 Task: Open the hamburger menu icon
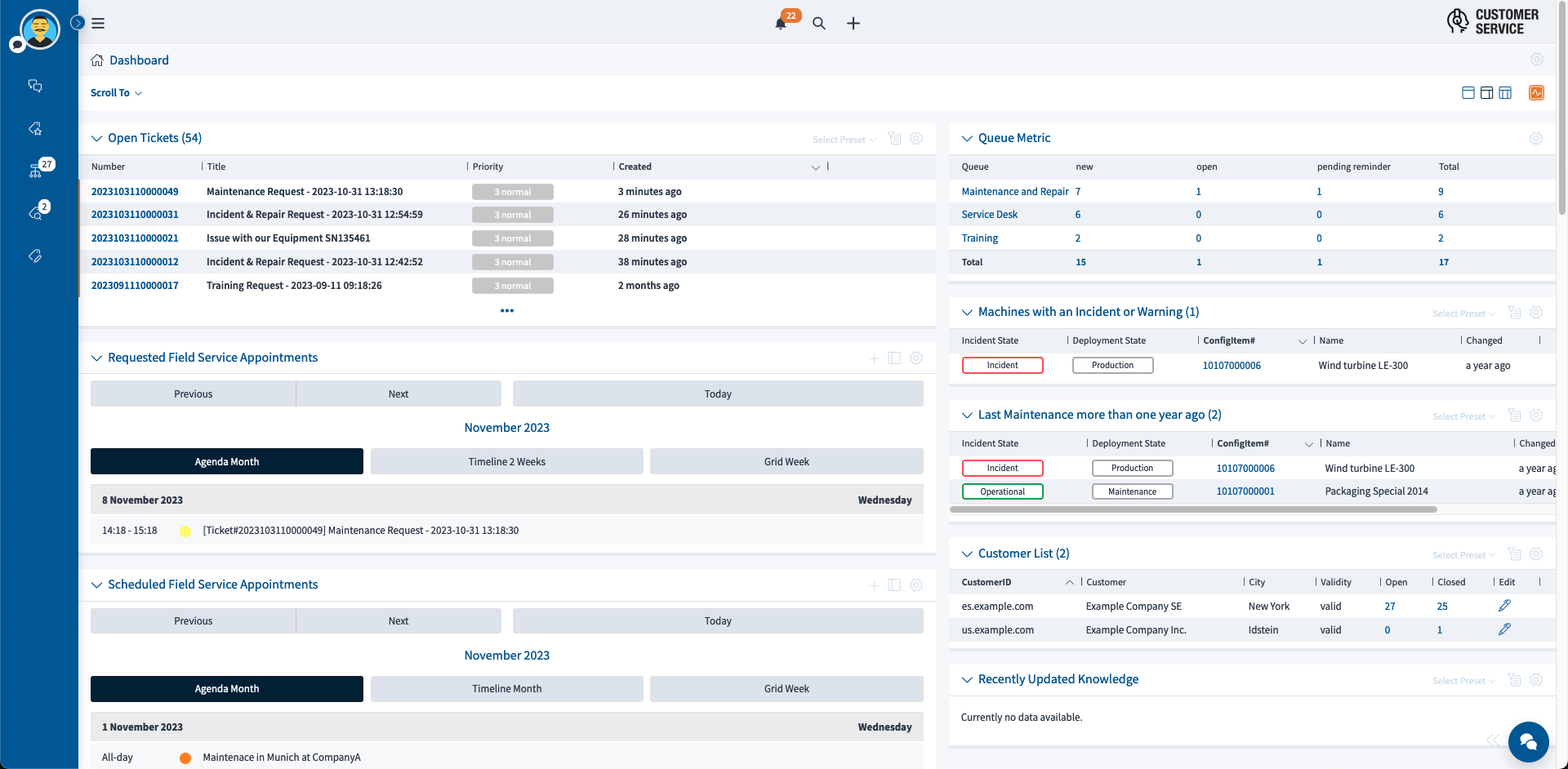click(x=98, y=24)
